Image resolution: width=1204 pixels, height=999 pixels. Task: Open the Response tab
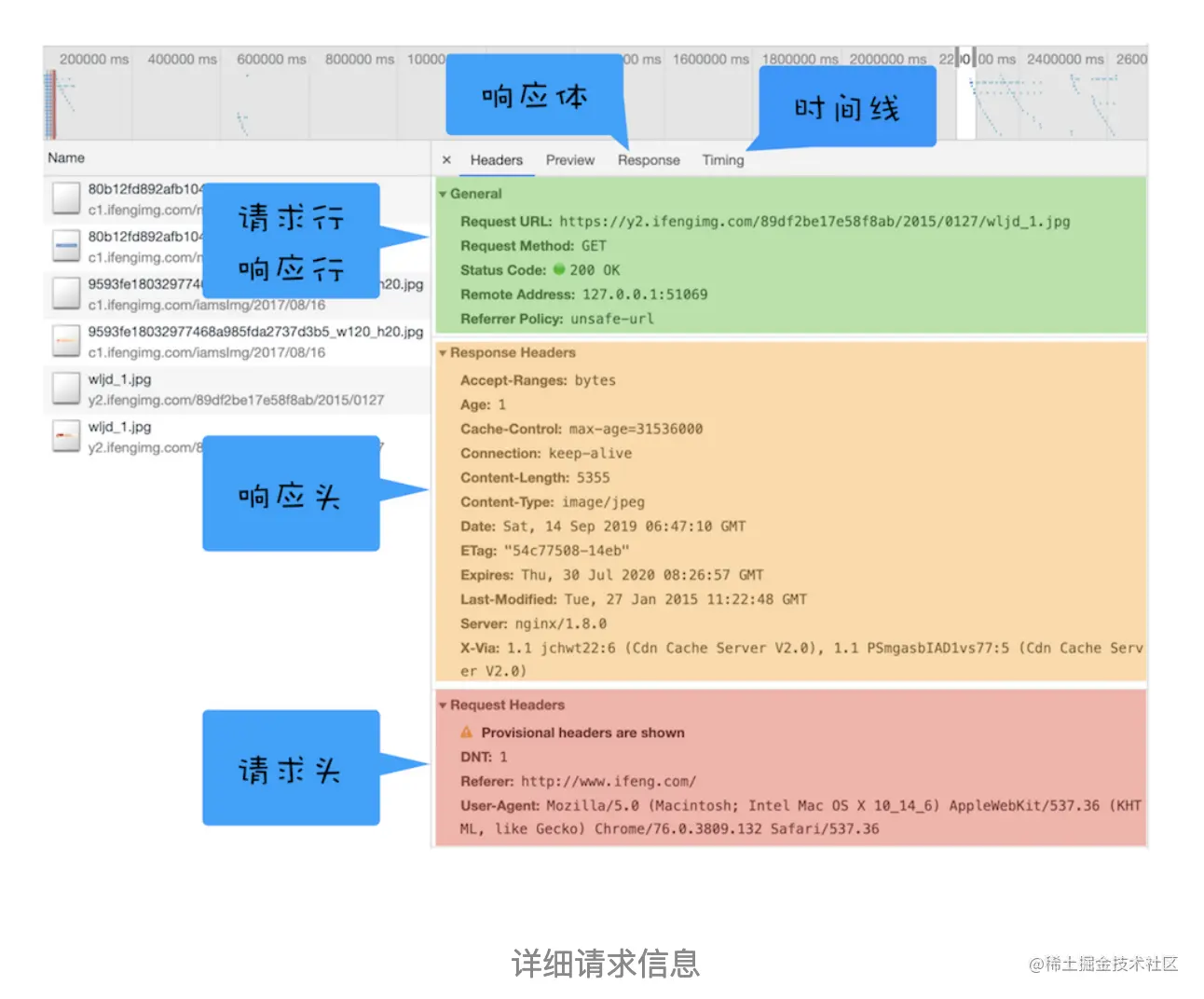pos(649,160)
